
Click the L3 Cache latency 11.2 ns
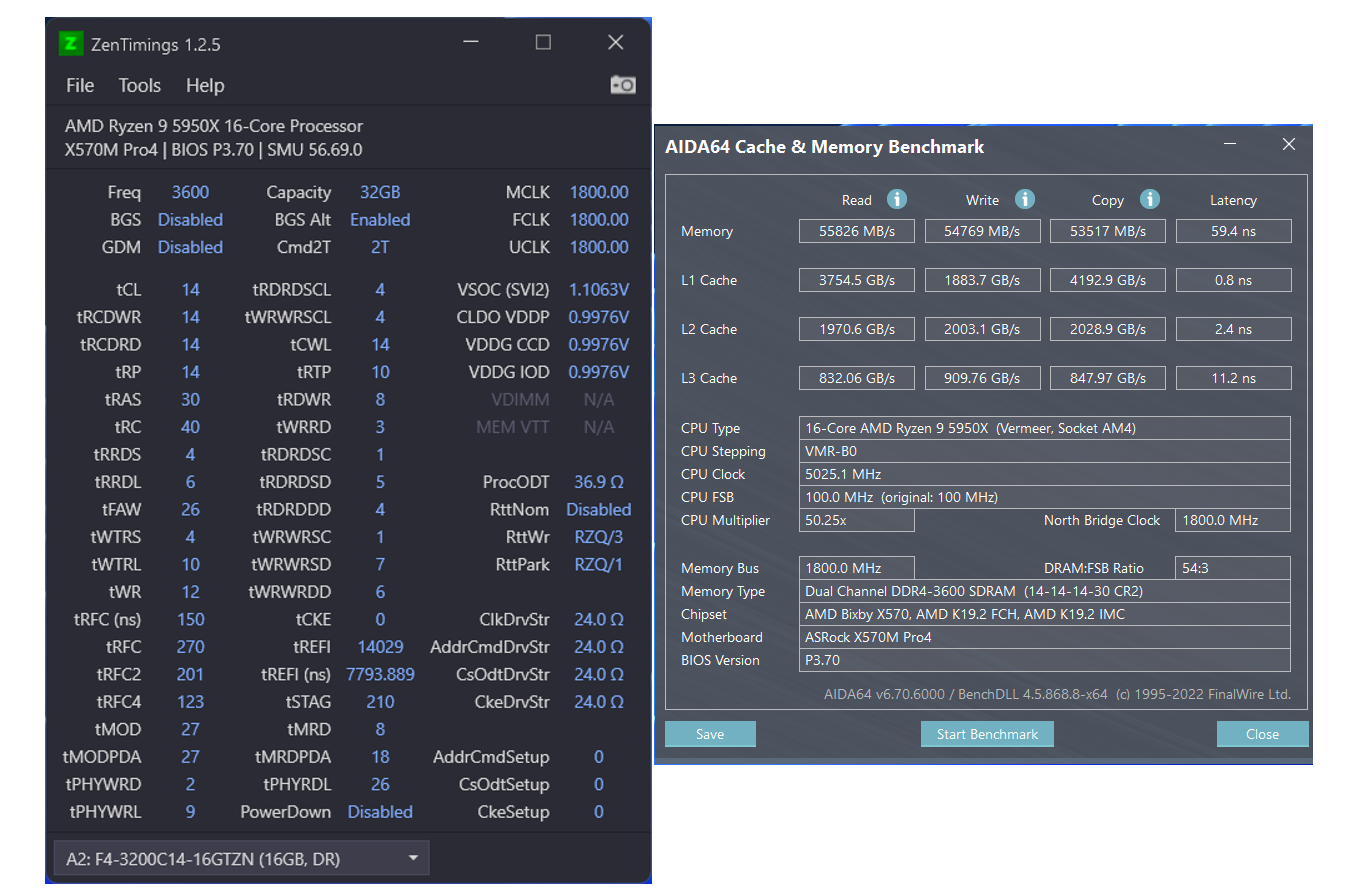click(x=1233, y=378)
